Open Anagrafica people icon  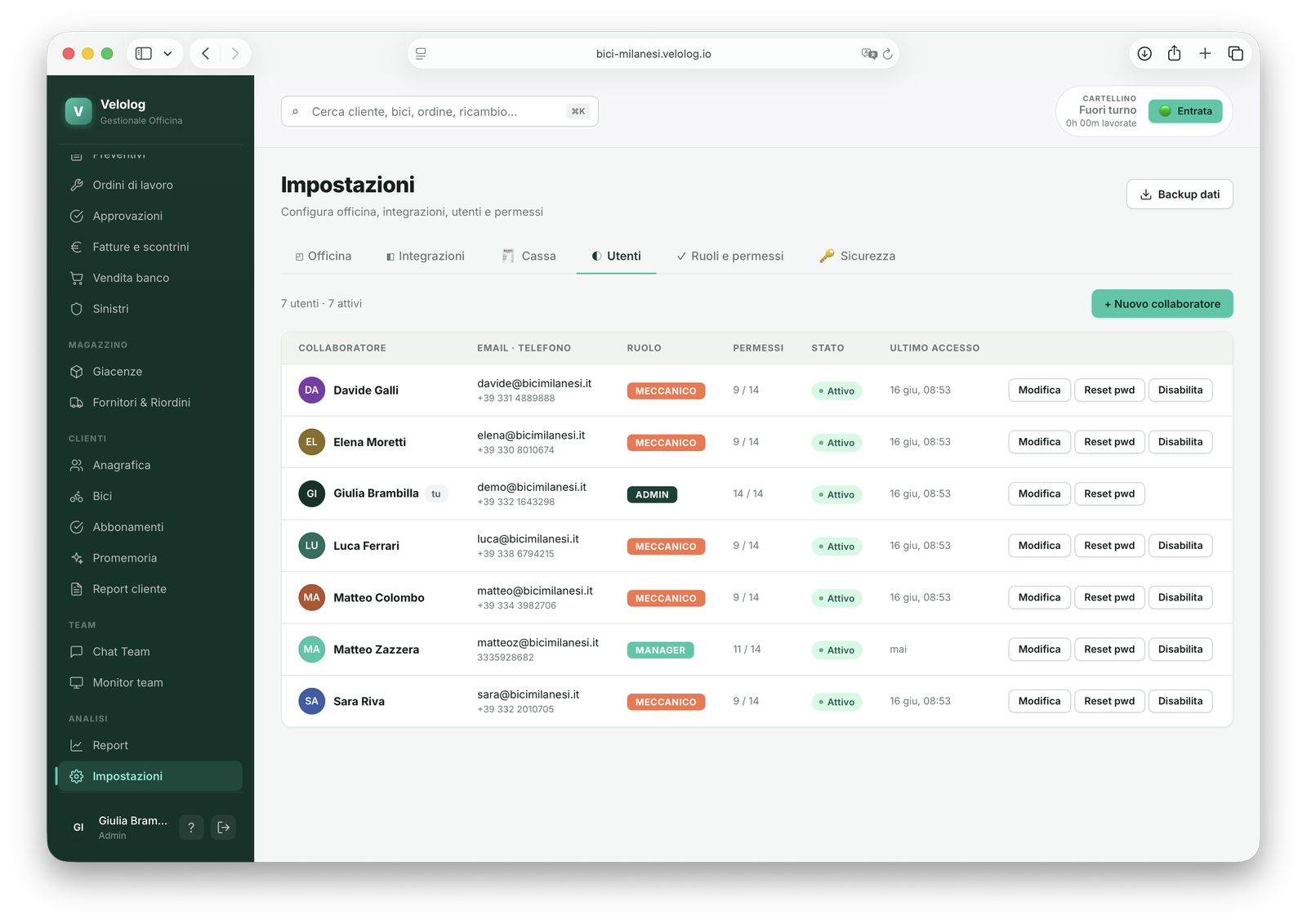(77, 465)
